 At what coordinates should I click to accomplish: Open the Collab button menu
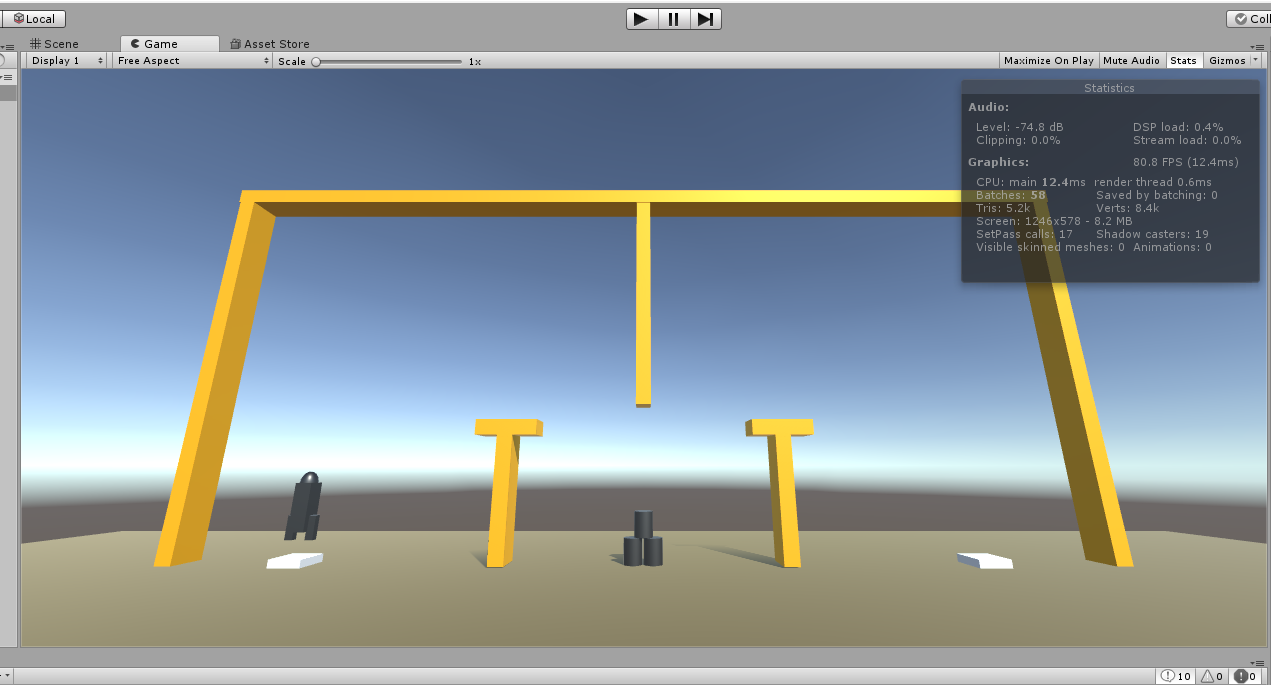tap(1249, 19)
